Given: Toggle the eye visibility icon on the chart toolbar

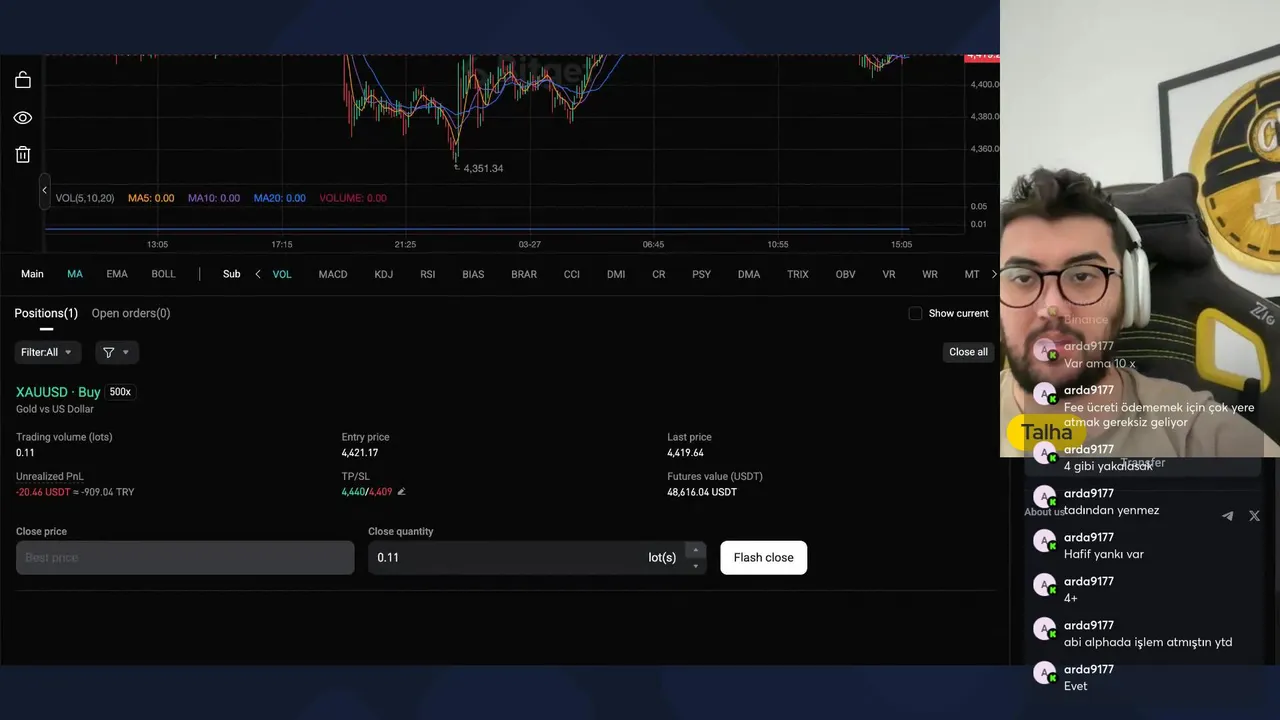Looking at the screenshot, I should coord(23,118).
